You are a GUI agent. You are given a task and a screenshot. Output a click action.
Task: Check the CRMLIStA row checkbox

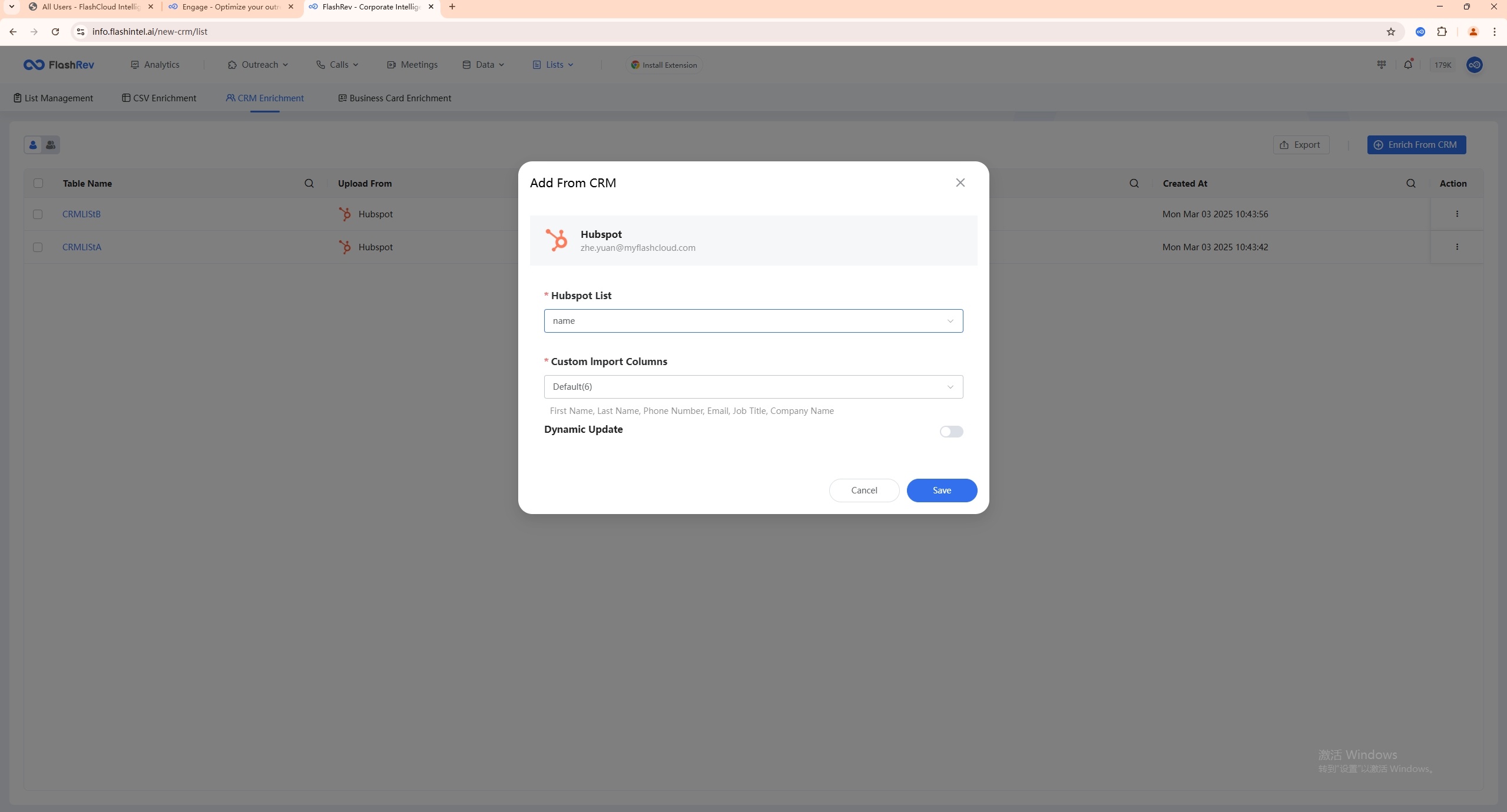coord(38,247)
